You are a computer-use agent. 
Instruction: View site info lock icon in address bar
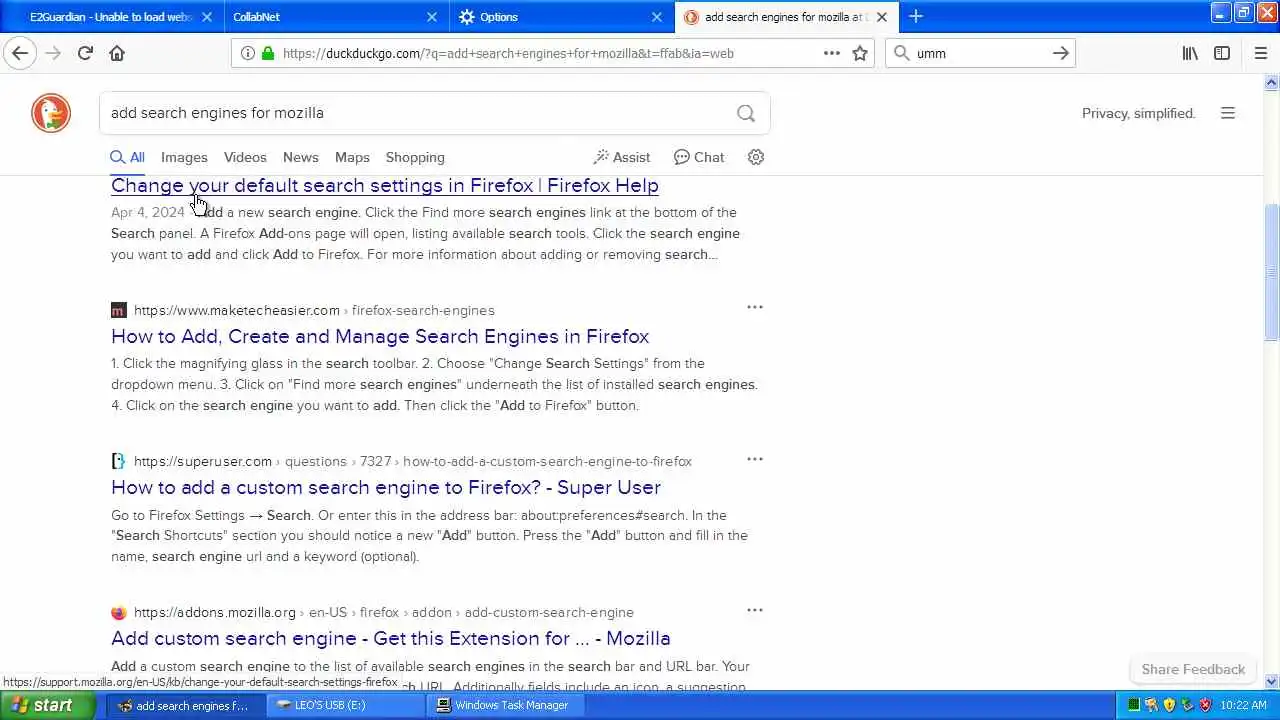(x=267, y=53)
